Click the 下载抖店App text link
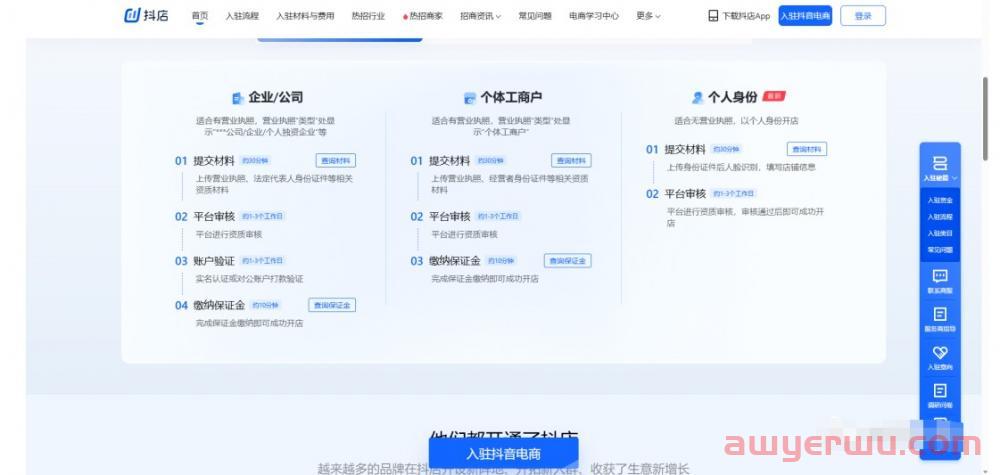Image resolution: width=1000 pixels, height=475 pixels. coord(746,16)
